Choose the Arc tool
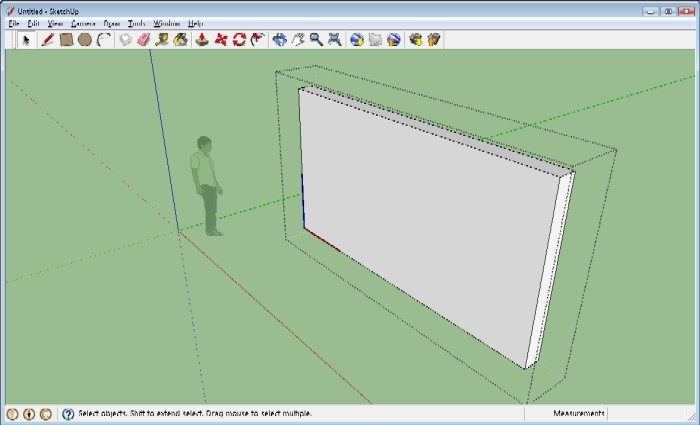Screen dimensions: 700x425 click(104, 40)
